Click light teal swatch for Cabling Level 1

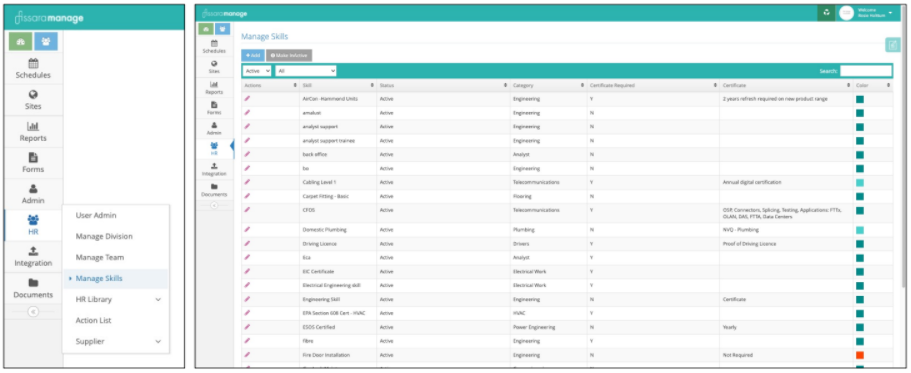point(859,182)
